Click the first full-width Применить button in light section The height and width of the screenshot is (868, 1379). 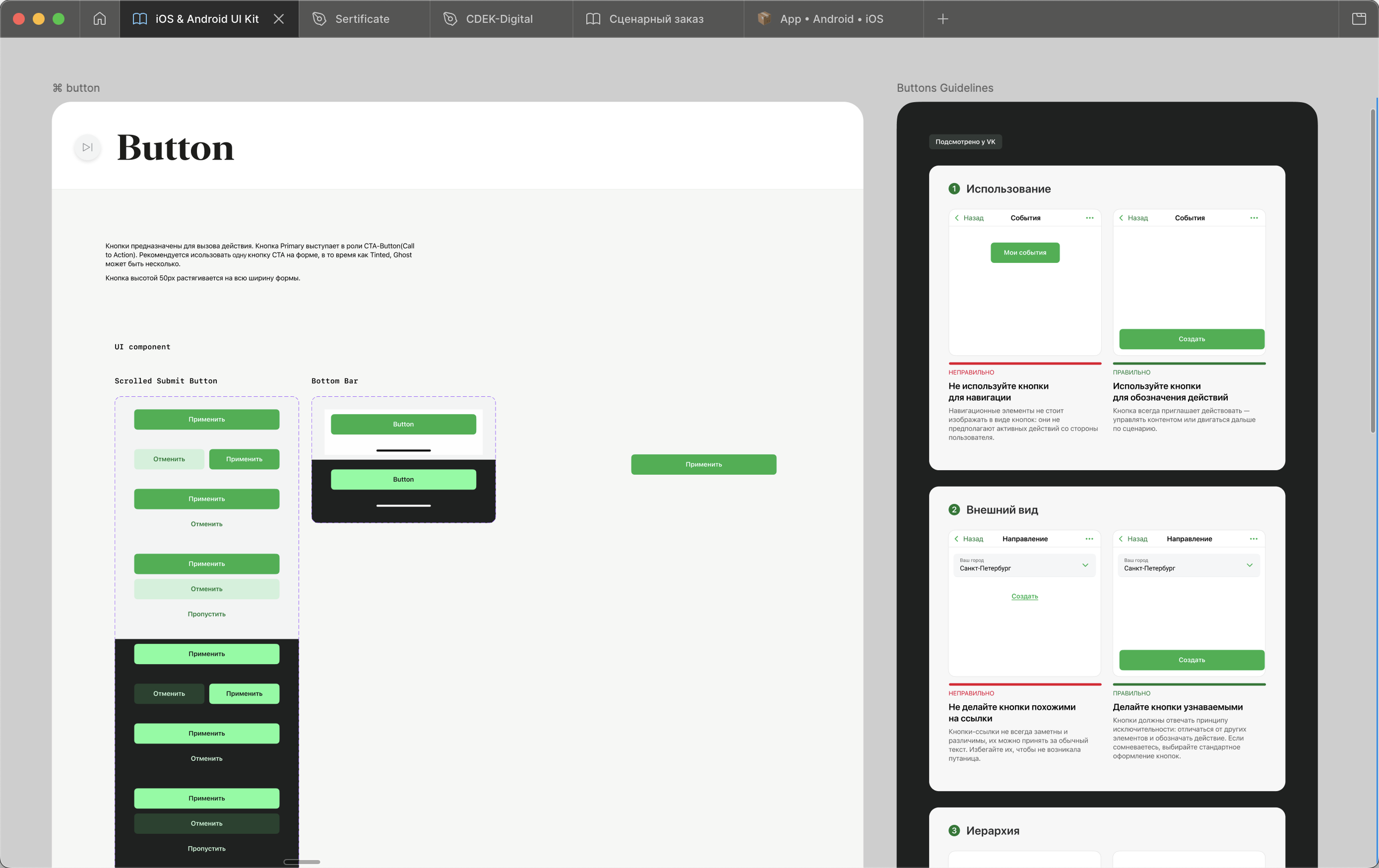[207, 419]
